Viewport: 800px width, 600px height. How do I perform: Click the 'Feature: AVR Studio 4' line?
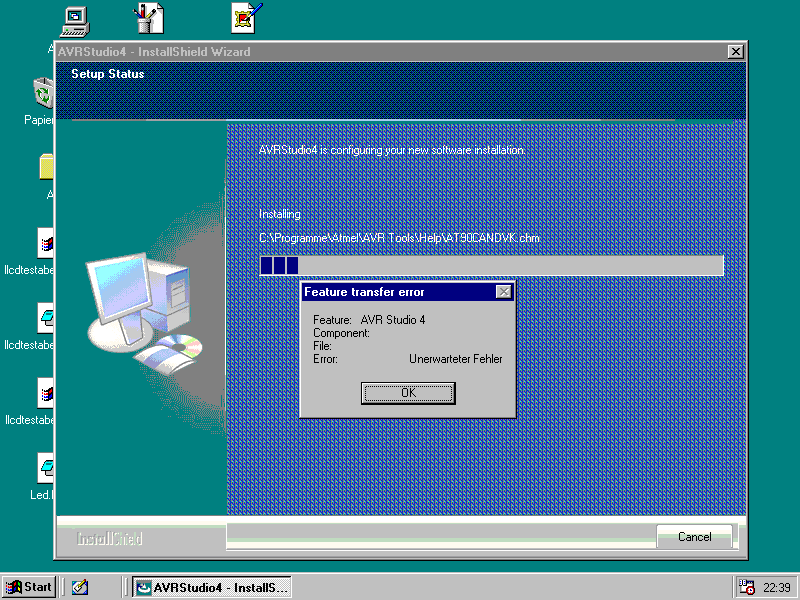click(369, 320)
